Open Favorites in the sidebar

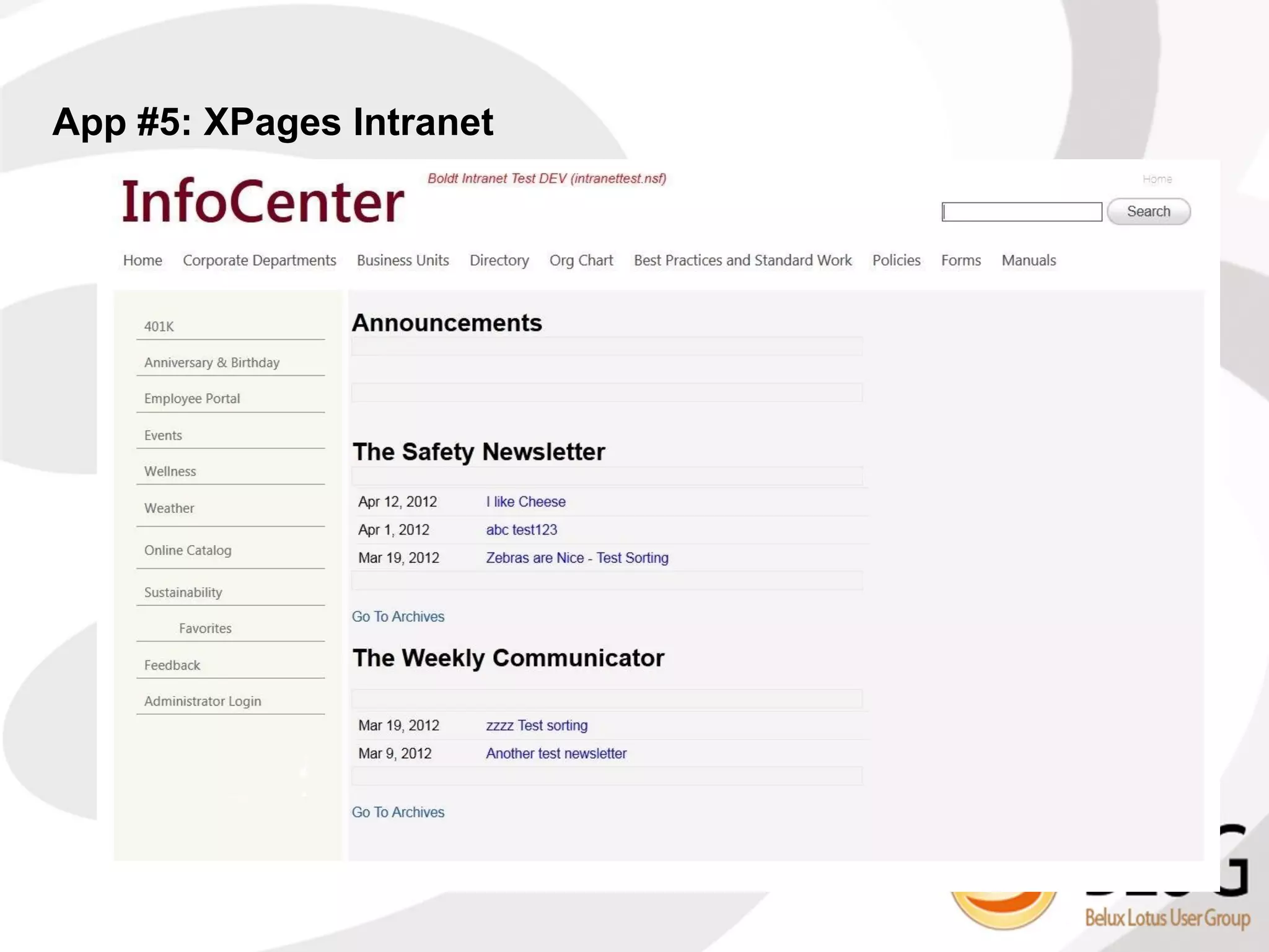click(205, 628)
